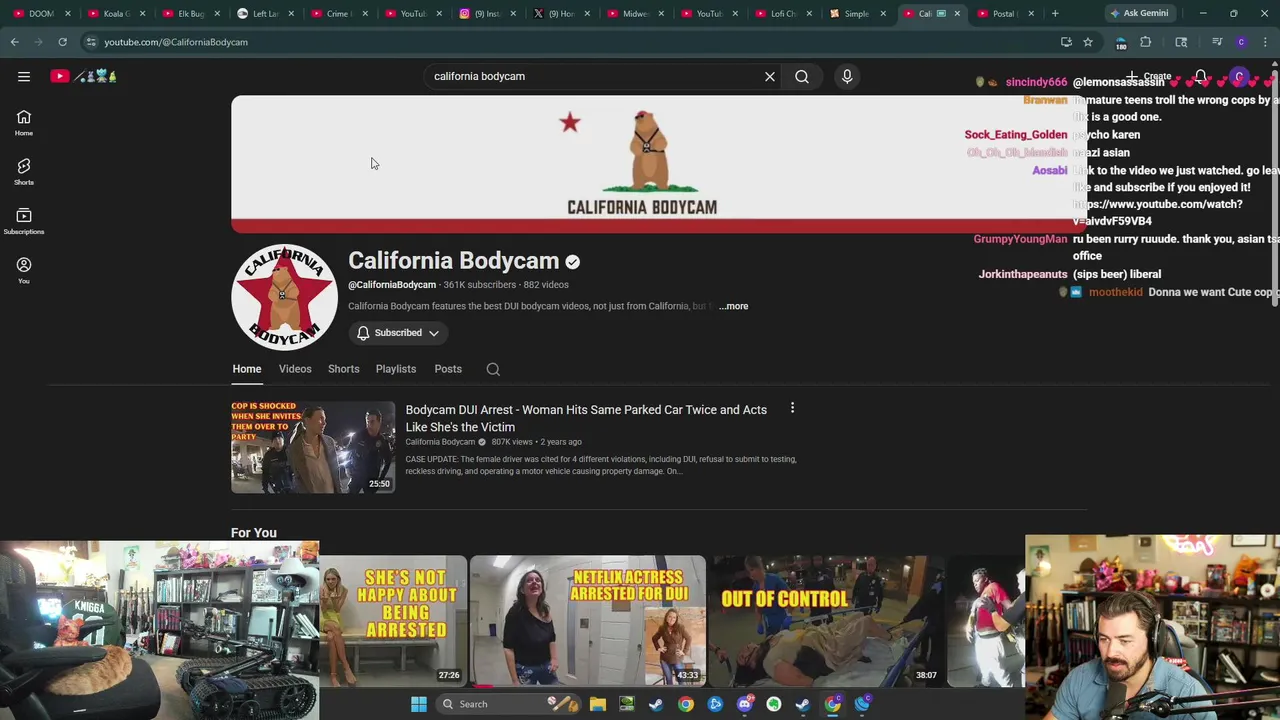Click the Ask Gemini button
This screenshot has height=720, width=1280.
(1138, 13)
